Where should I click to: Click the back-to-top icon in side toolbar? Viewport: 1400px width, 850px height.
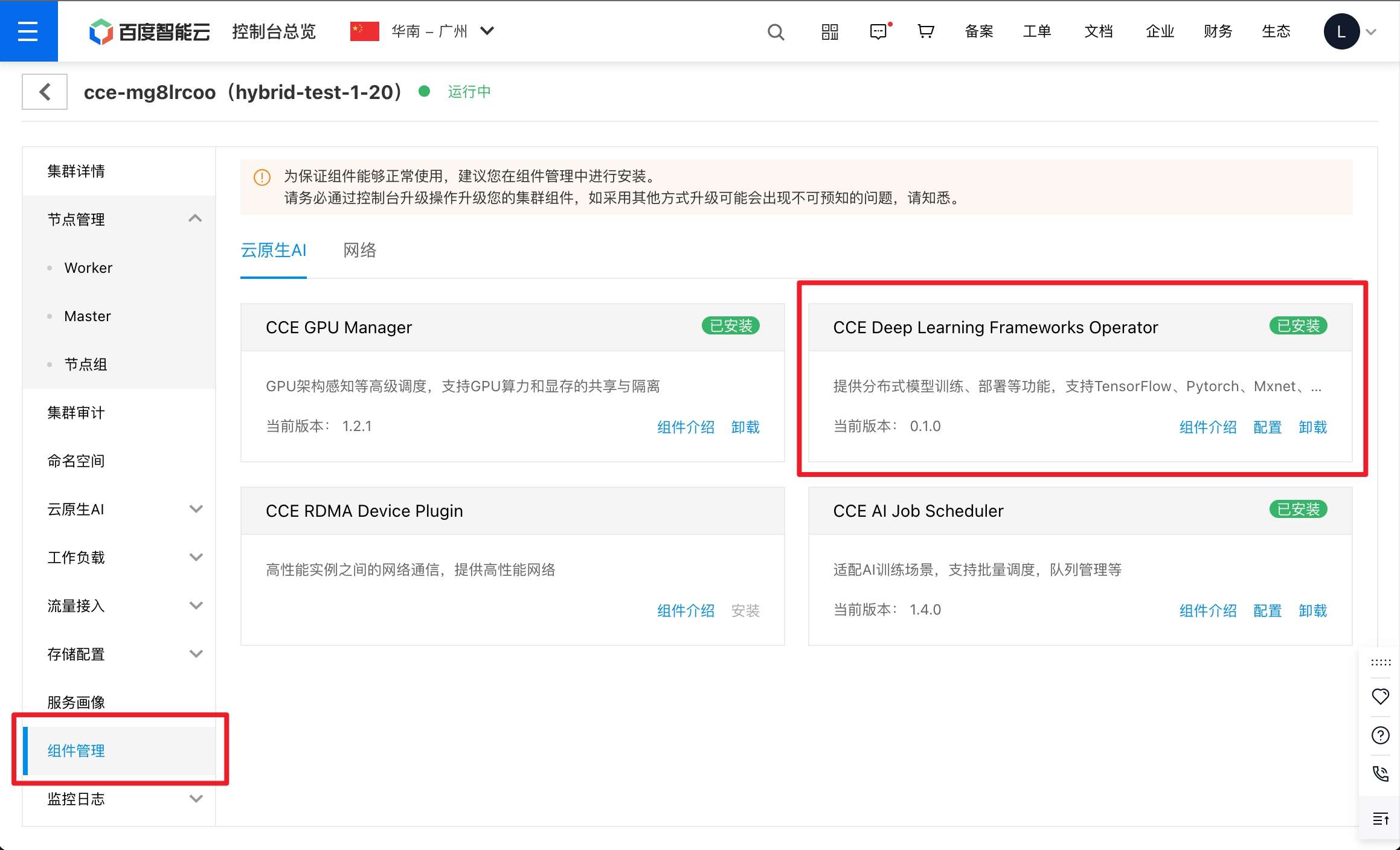1380,819
